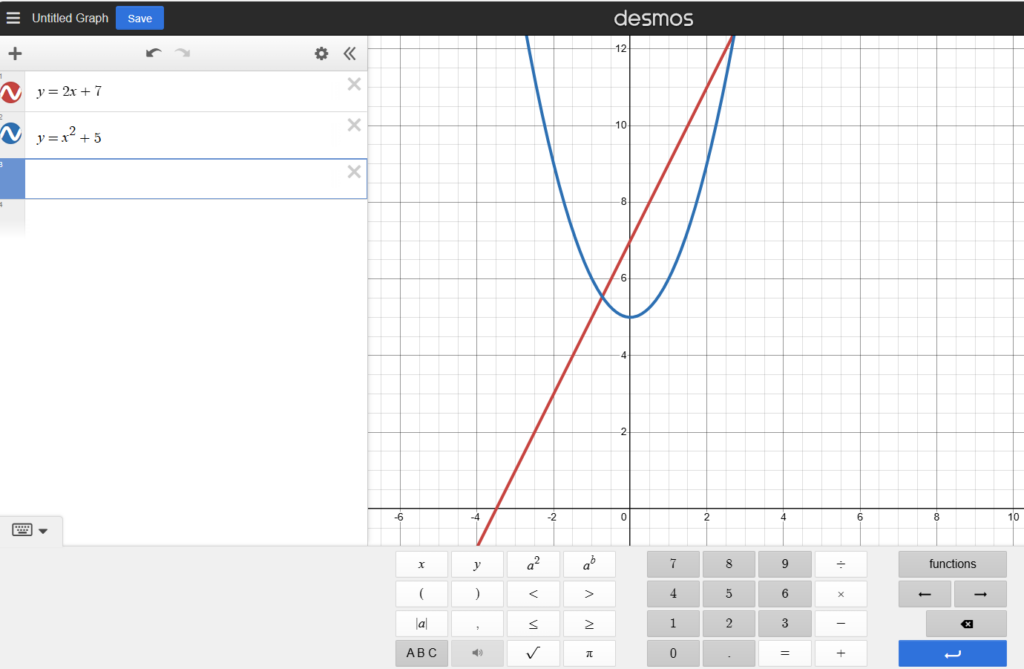Insert variable x from keypad
The image size is (1024, 669).
point(421,564)
